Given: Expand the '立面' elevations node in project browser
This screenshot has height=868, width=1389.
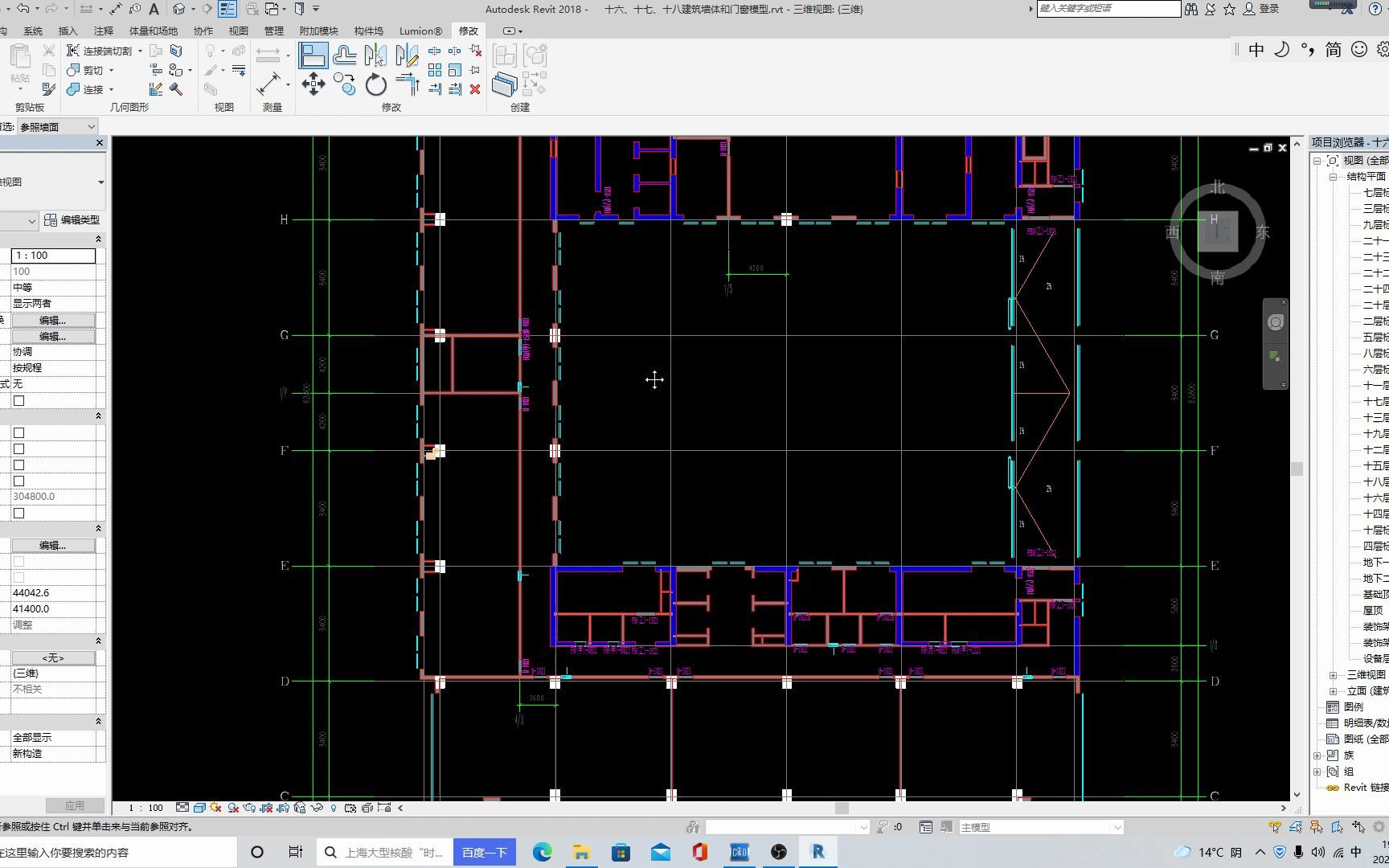Looking at the screenshot, I should pyautogui.click(x=1333, y=691).
